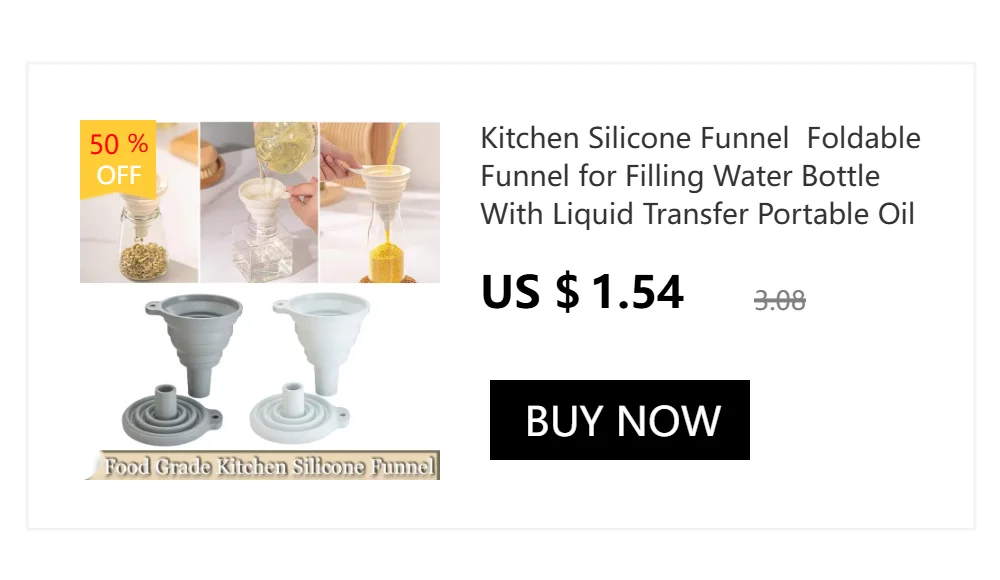Screen dimensions: 1000x580
Task: Click the white OFF text on badge
Action: (x=119, y=175)
